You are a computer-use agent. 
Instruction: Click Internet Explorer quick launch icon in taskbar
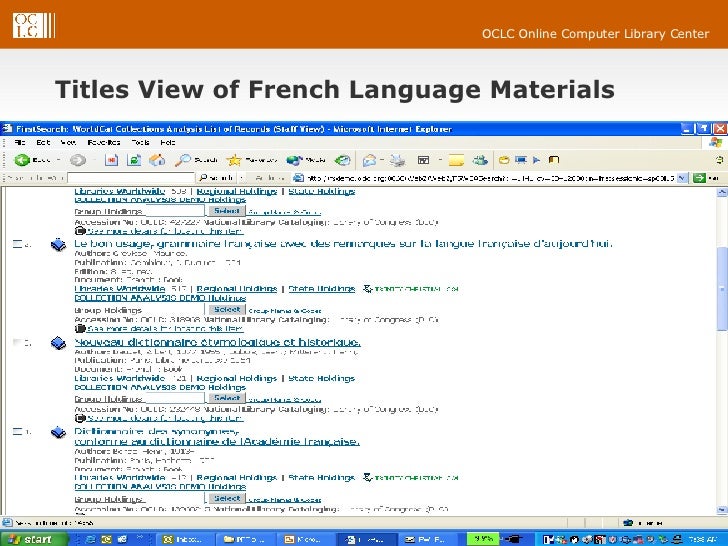tap(91, 539)
